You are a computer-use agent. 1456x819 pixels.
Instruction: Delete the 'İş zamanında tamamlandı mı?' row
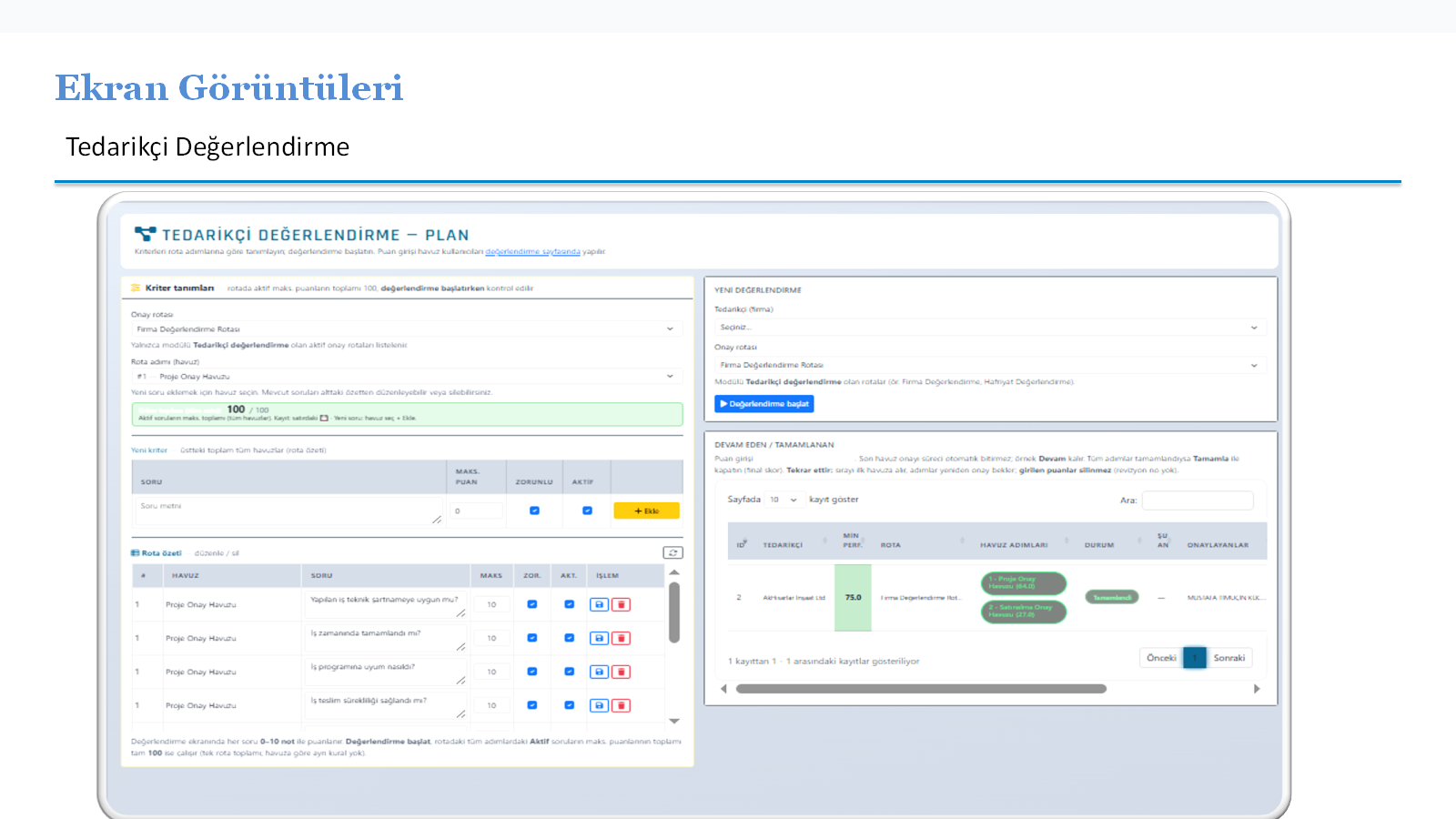[x=622, y=638]
